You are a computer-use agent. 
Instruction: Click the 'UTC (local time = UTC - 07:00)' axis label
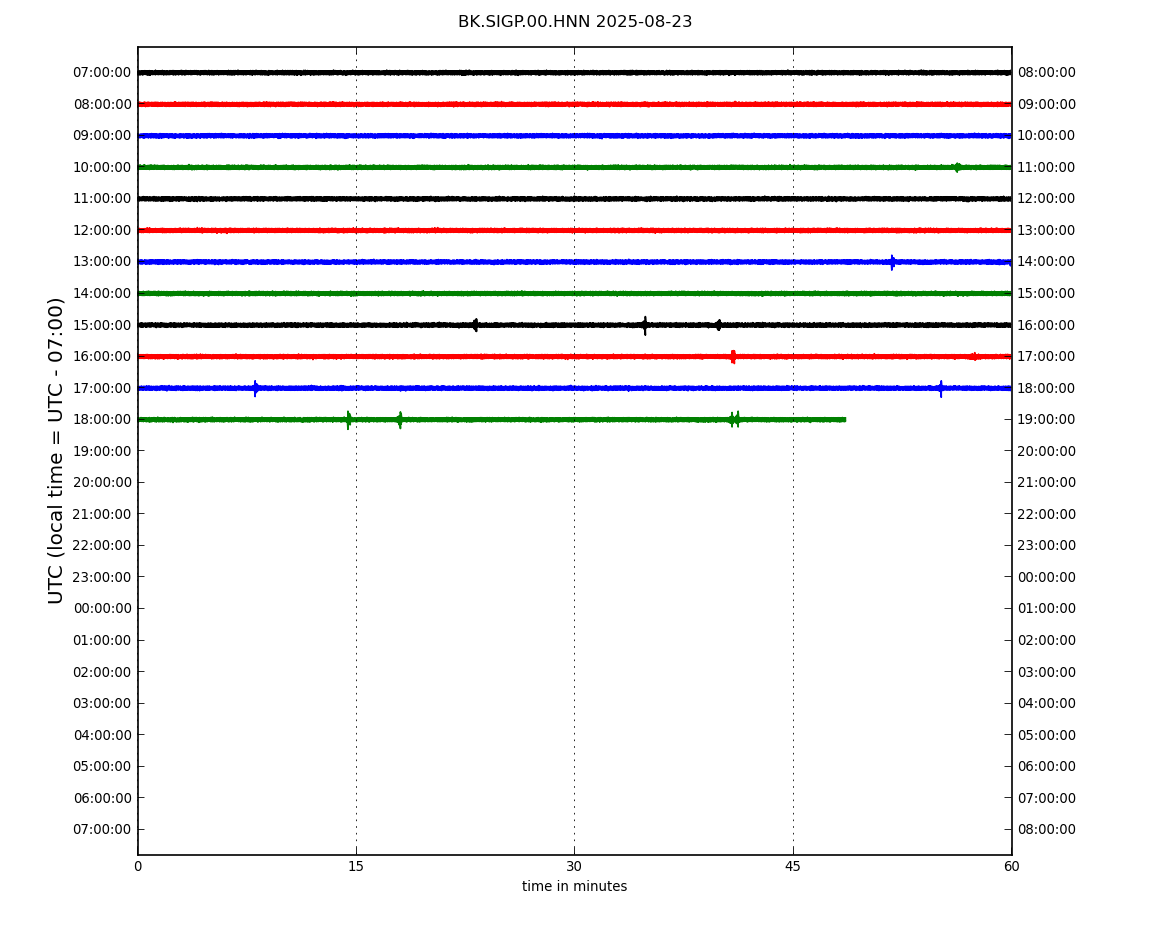(x=56, y=450)
